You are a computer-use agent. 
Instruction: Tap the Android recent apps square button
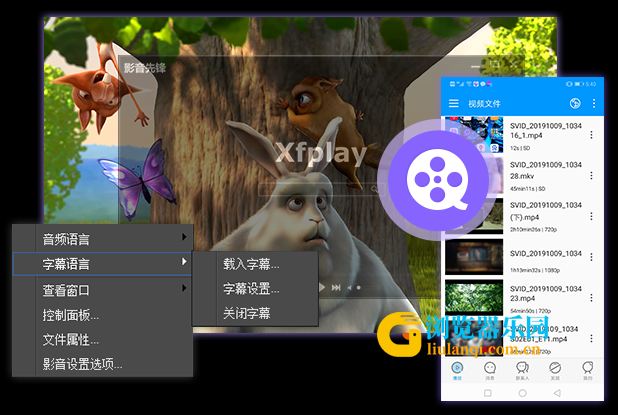(x=488, y=393)
